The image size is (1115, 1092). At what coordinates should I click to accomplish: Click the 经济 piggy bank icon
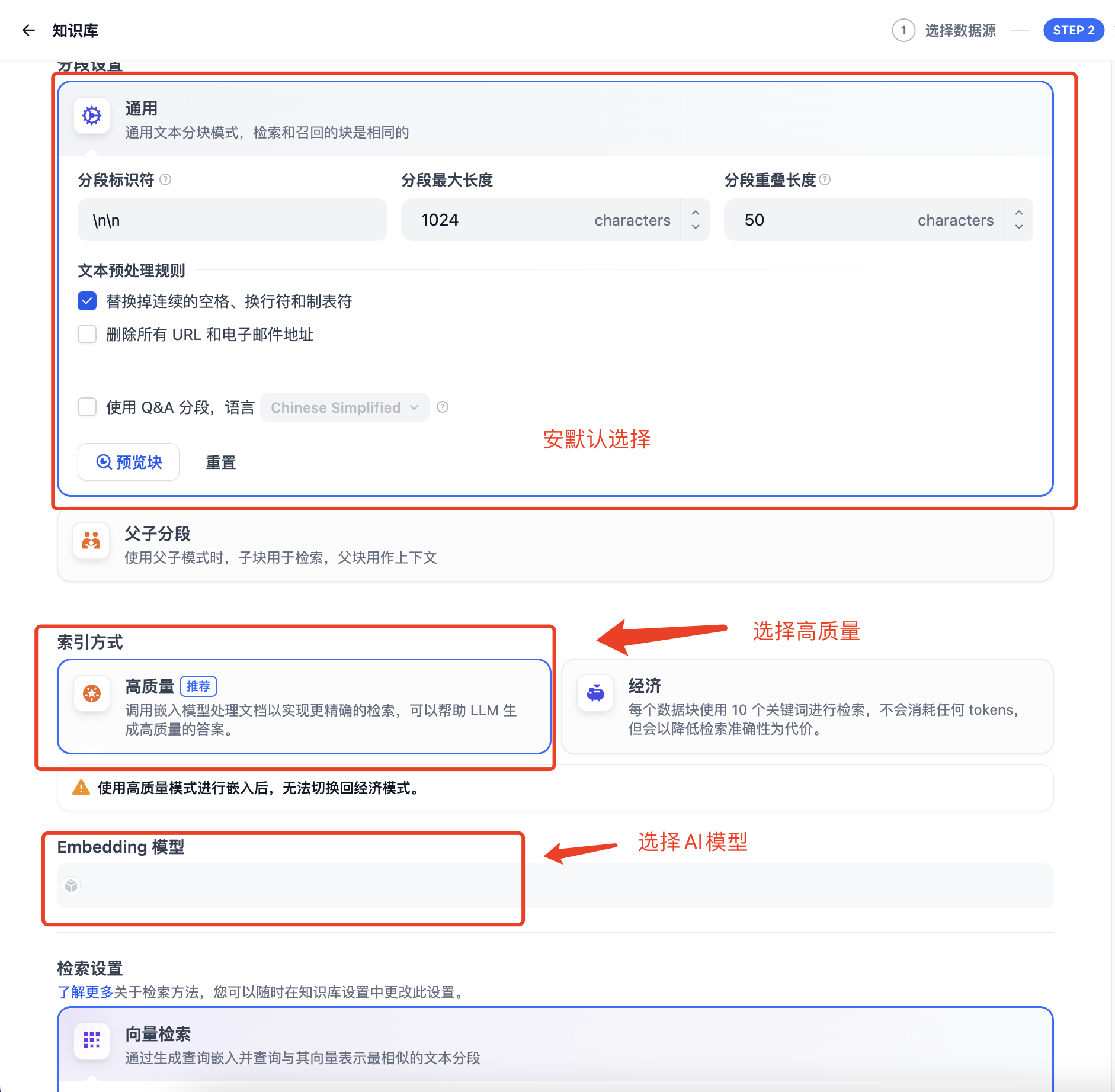pyautogui.click(x=595, y=693)
